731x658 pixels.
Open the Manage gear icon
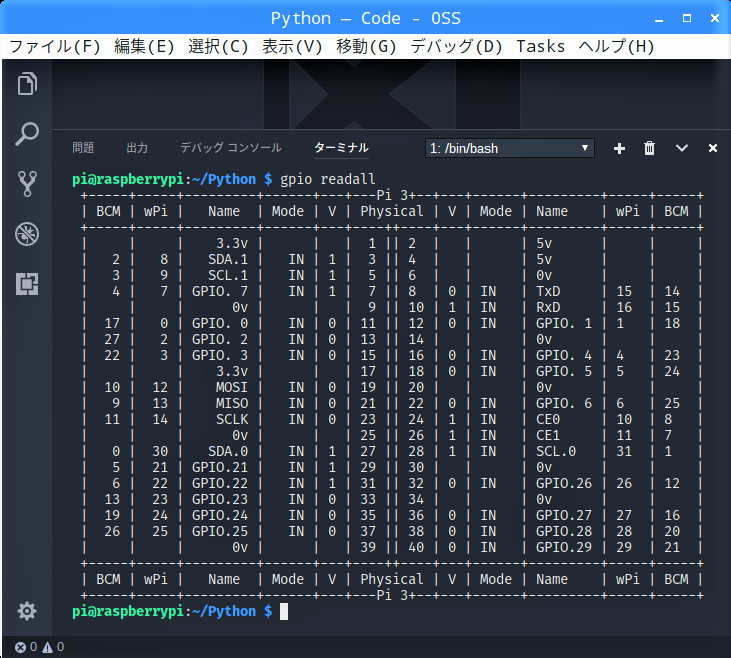[x=27, y=611]
